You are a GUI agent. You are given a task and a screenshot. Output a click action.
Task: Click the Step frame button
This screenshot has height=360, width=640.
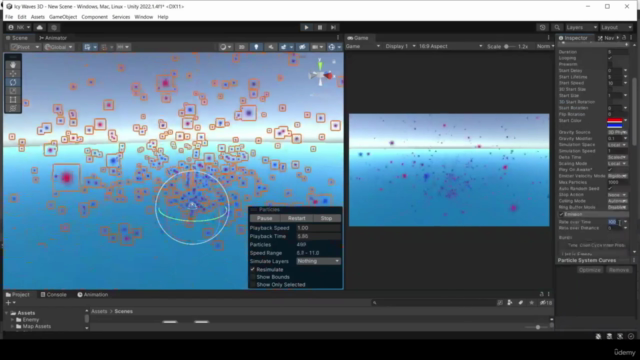[x=333, y=27]
